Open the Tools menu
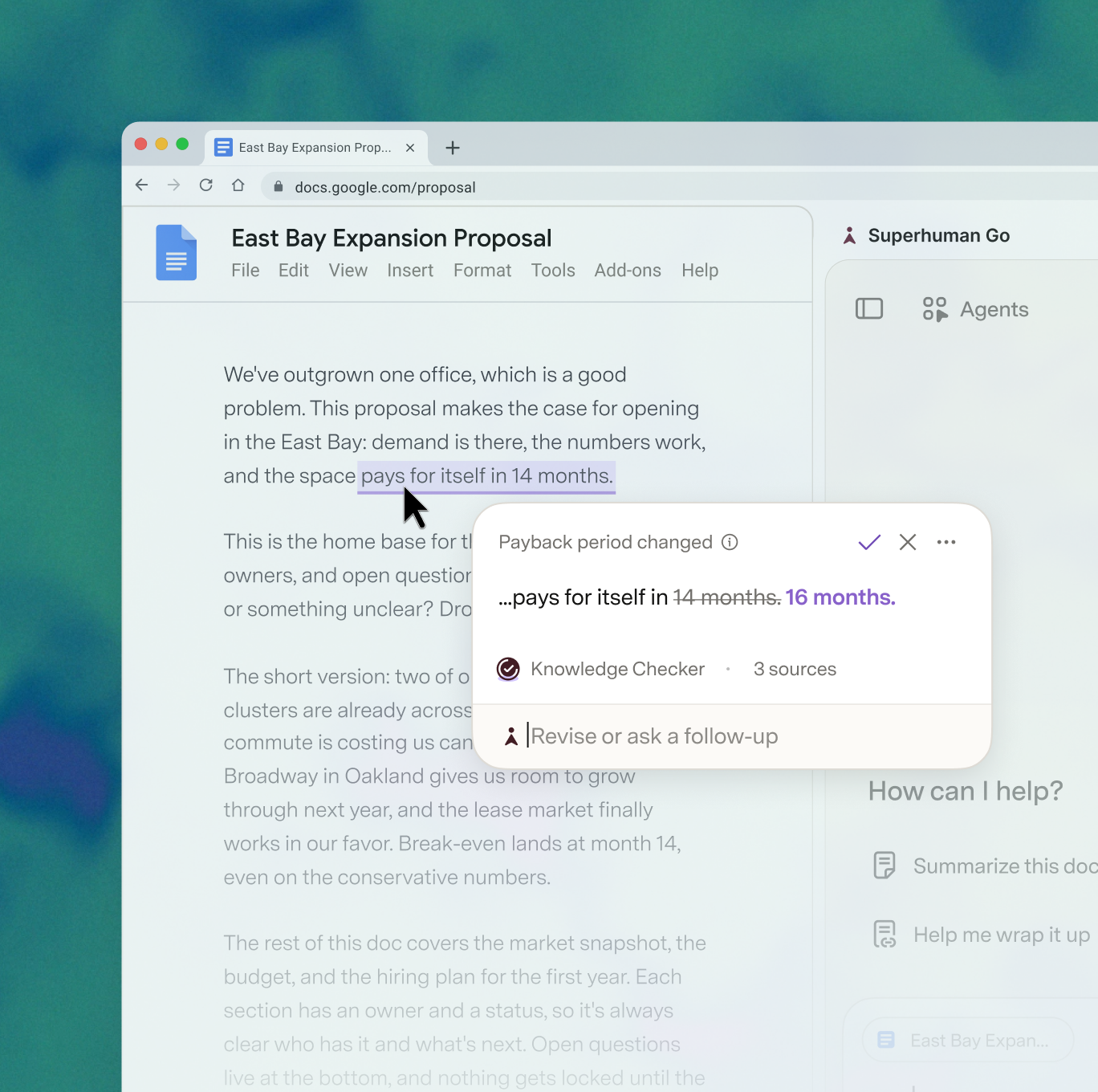The height and width of the screenshot is (1092, 1098). pos(553,271)
